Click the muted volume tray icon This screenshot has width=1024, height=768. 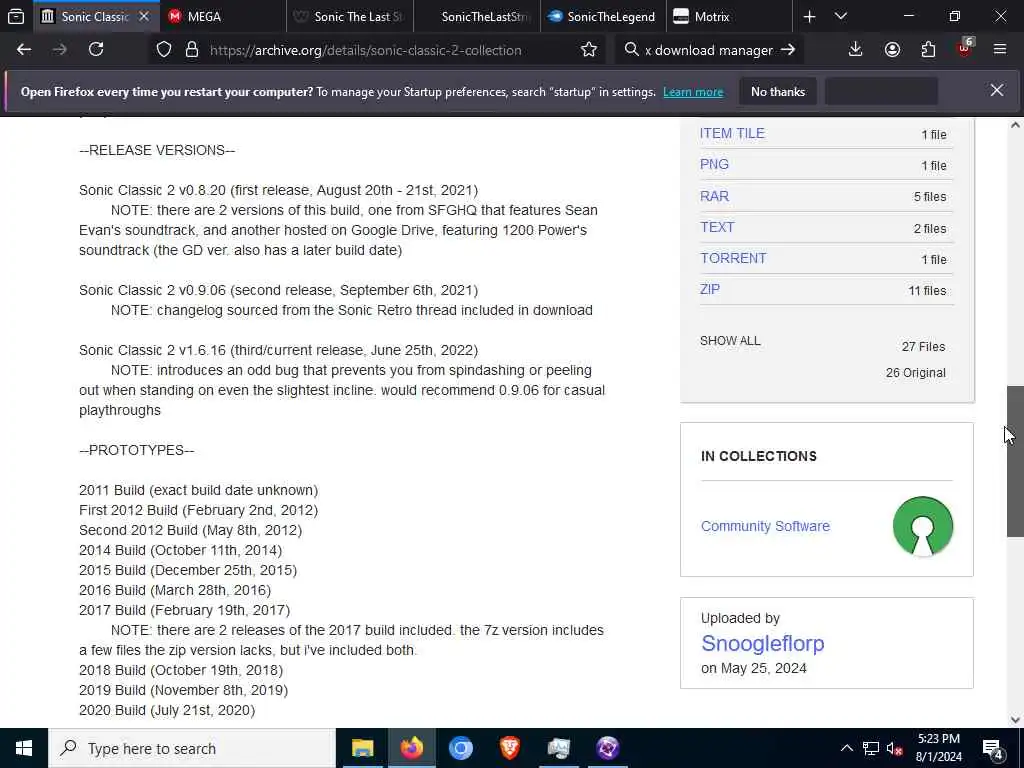click(x=895, y=748)
